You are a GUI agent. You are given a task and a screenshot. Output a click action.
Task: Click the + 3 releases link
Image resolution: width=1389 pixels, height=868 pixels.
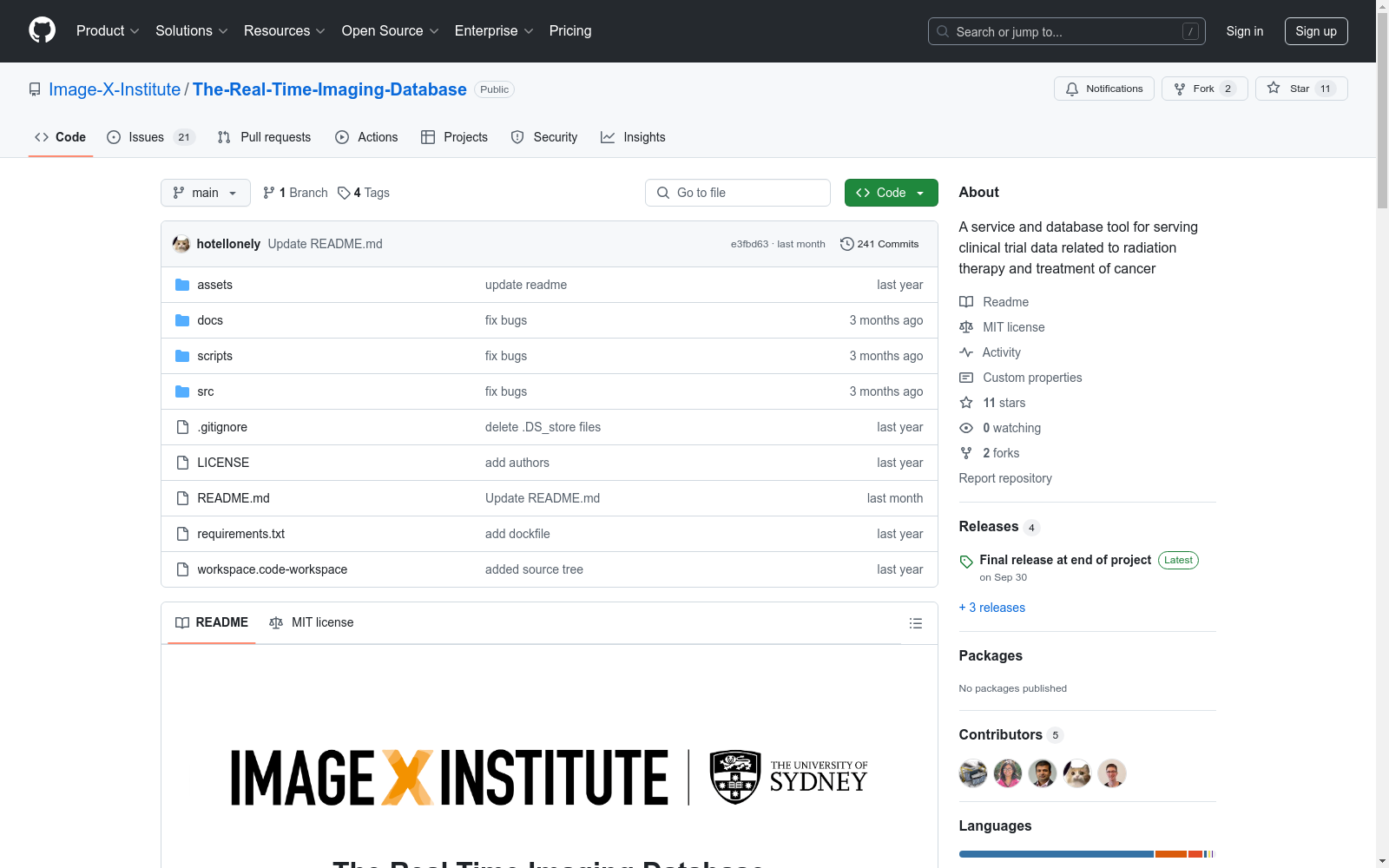[992, 608]
